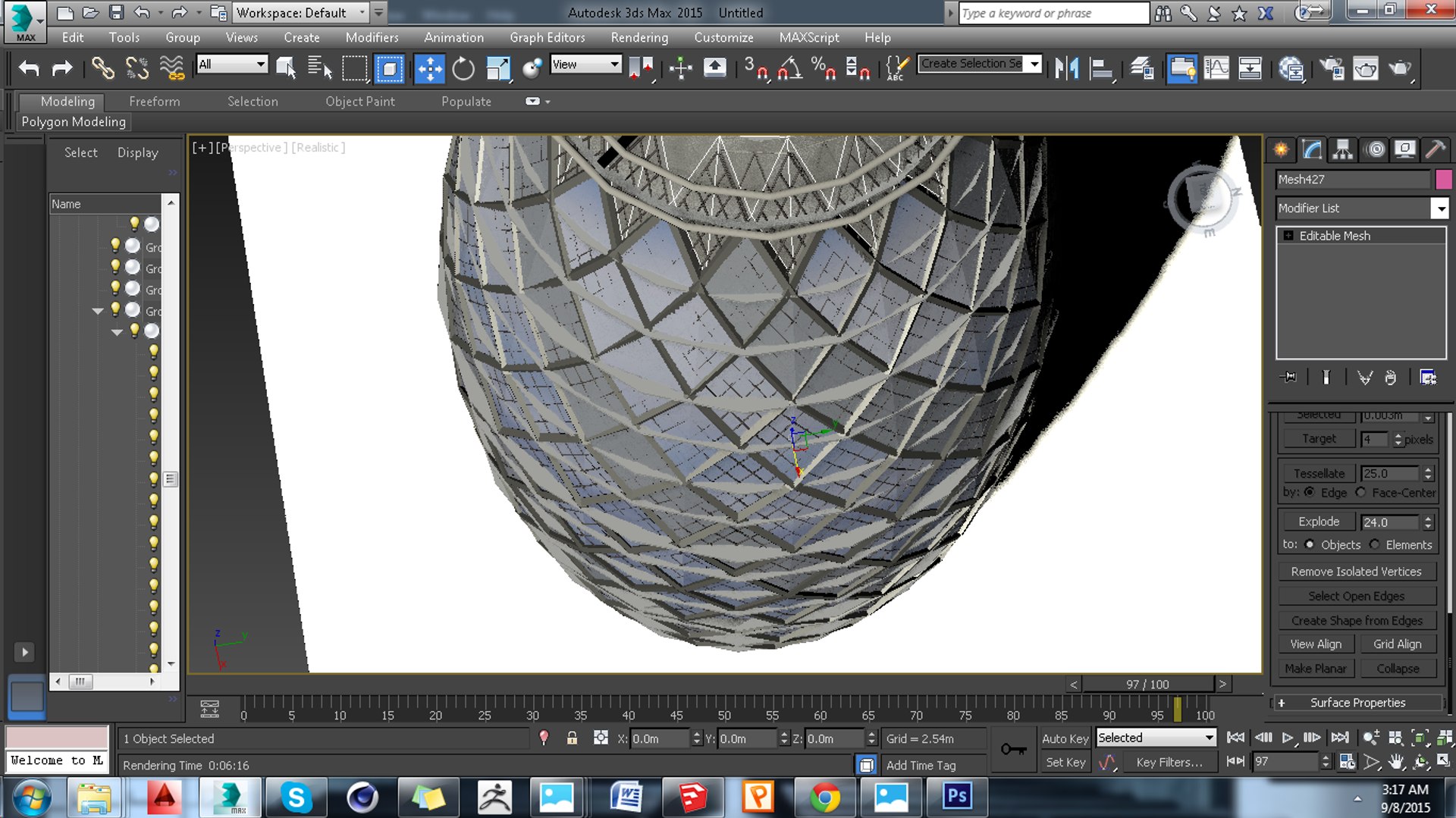Open the View reference coordinate dropdown
1456x818 pixels.
[x=585, y=64]
